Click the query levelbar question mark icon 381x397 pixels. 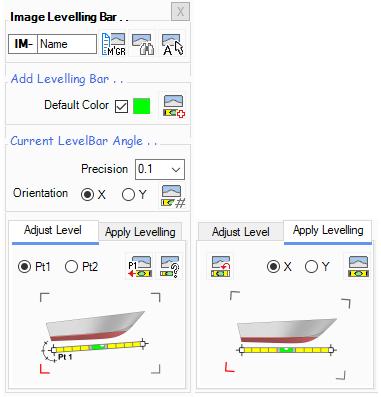point(169,266)
